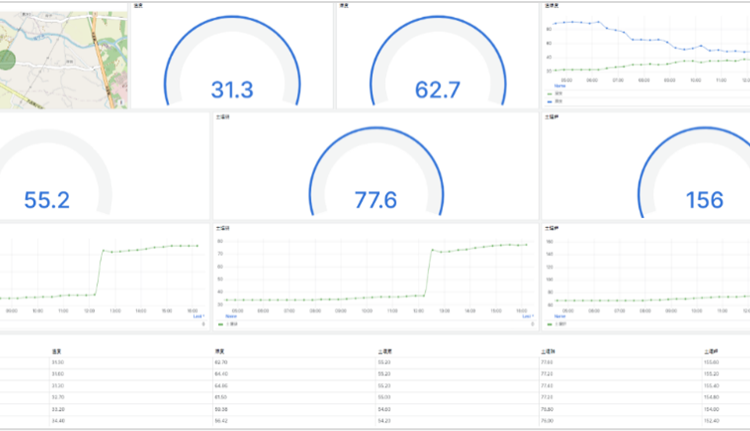Screen dimensions: 750x431
Task: Click the 156 gauge value
Action: (x=704, y=200)
